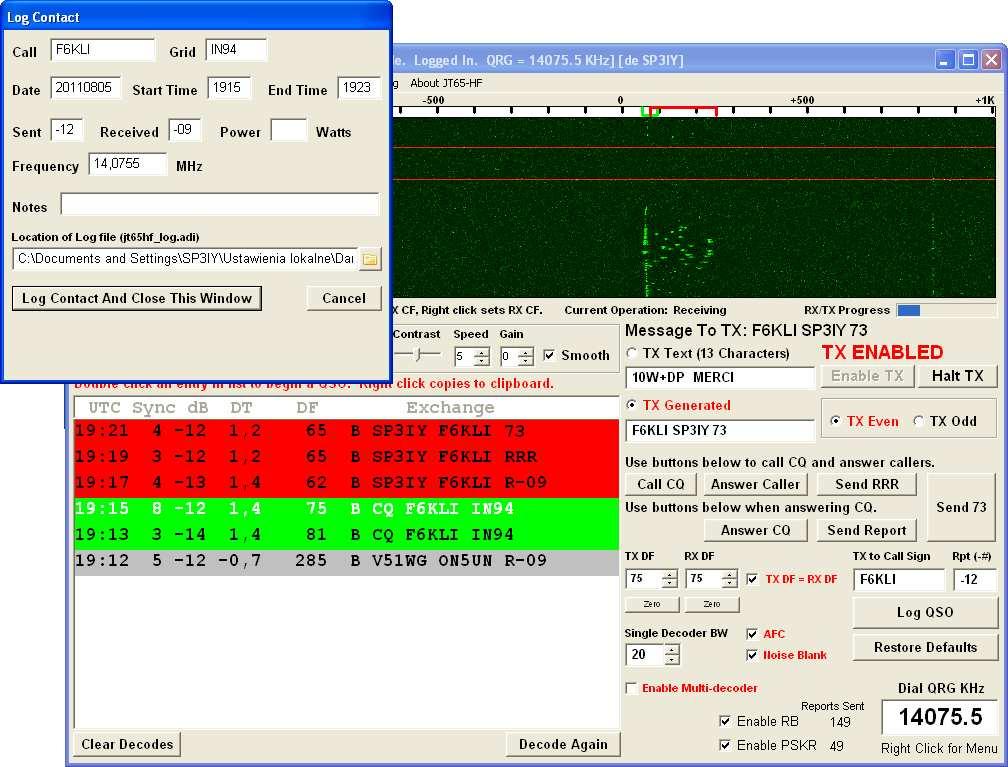
Task: Click the Call field in Log Contact
Action: pos(103,50)
